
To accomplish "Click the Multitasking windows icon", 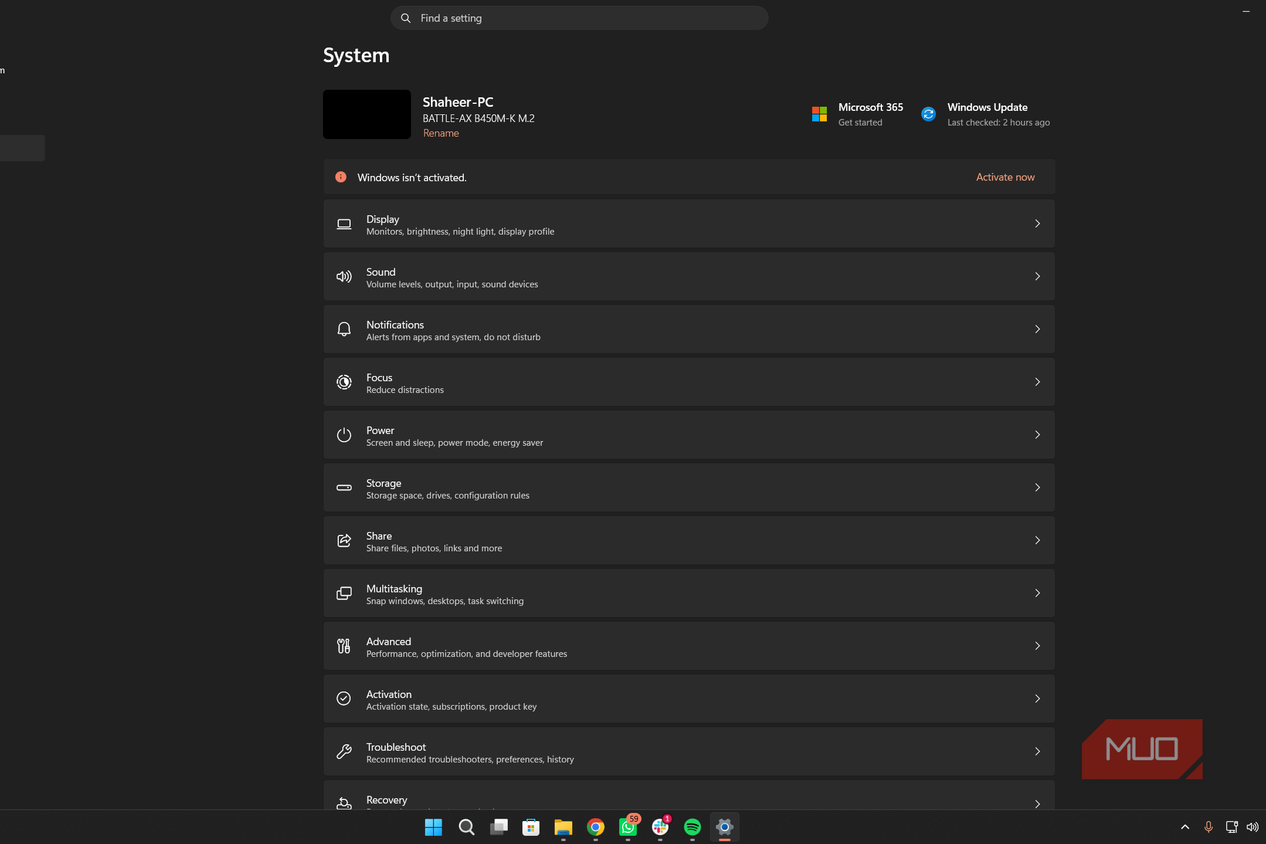I will tap(344, 593).
